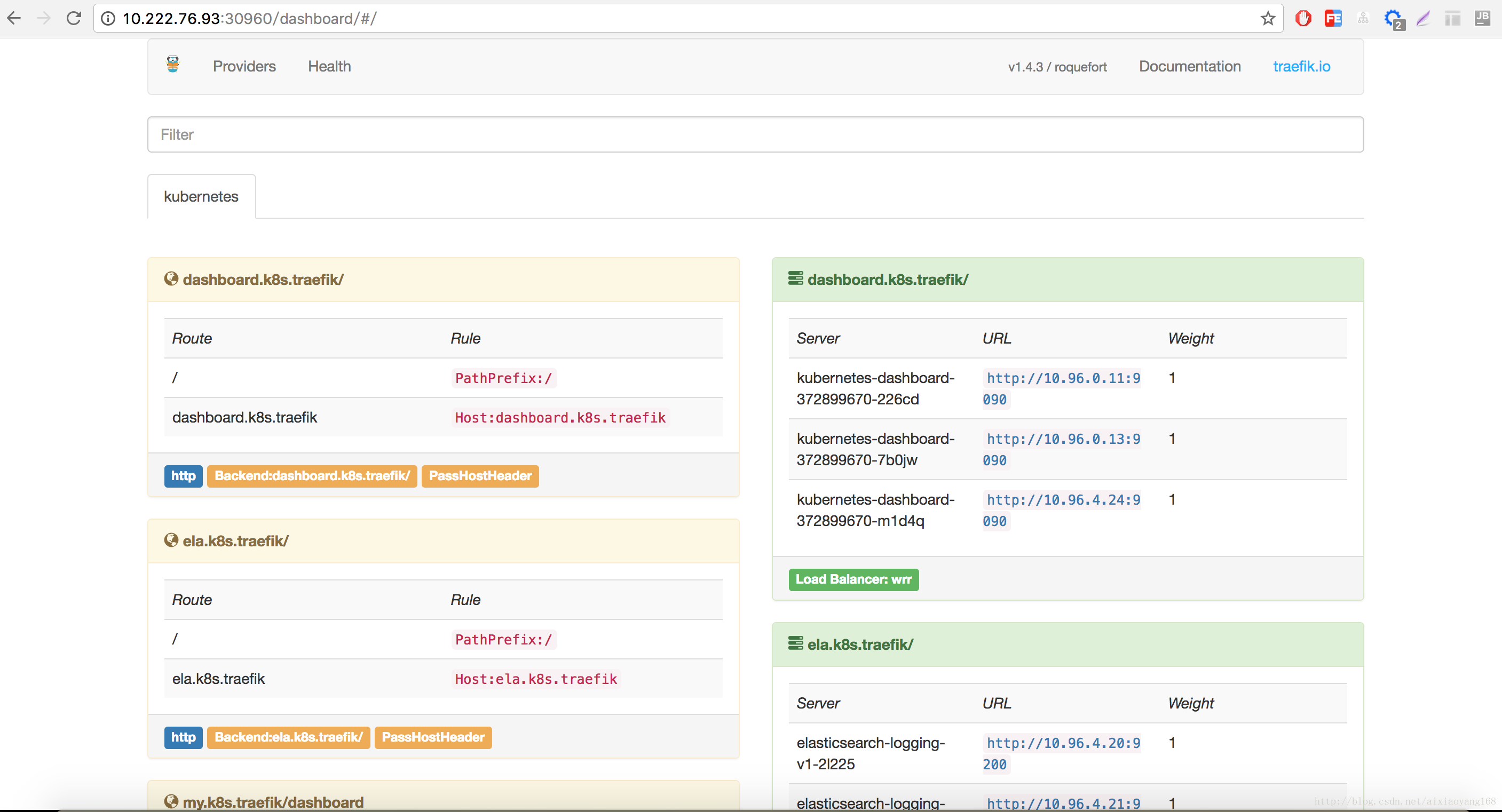Click Rule column header in ela frontend table
Image resolution: width=1502 pixels, height=812 pixels.
click(x=465, y=600)
